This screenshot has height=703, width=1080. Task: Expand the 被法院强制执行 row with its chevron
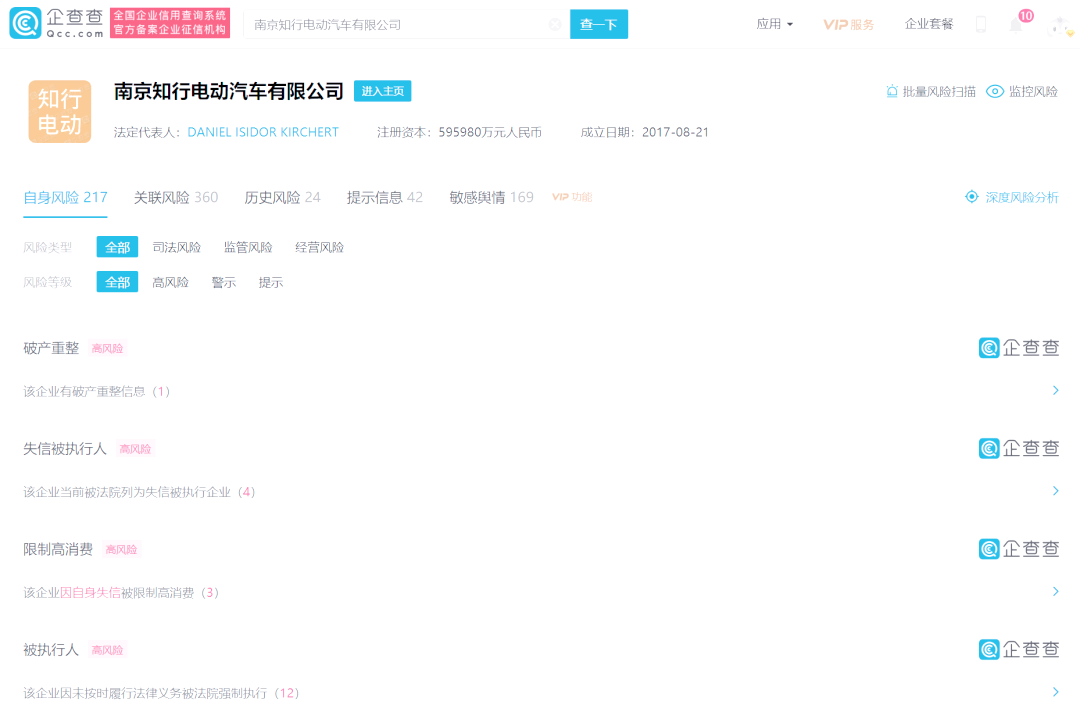[x=1055, y=692]
